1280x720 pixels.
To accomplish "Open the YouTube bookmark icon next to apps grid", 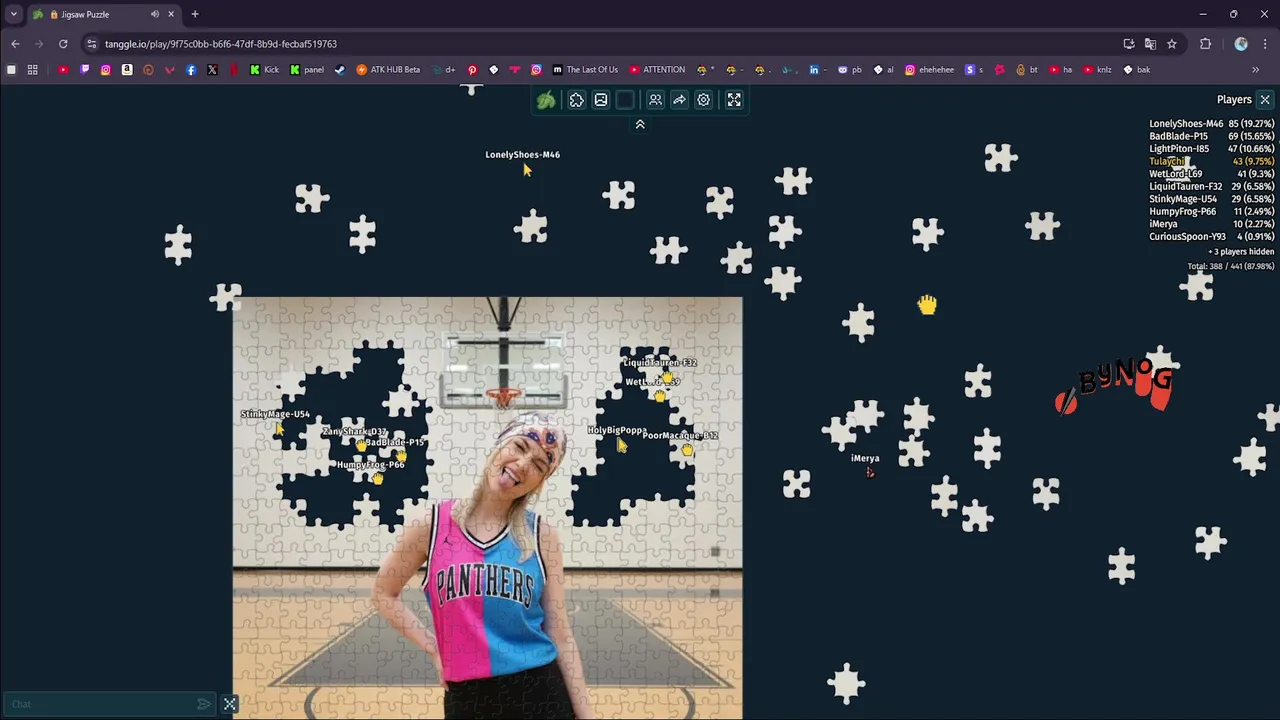I will (63, 70).
